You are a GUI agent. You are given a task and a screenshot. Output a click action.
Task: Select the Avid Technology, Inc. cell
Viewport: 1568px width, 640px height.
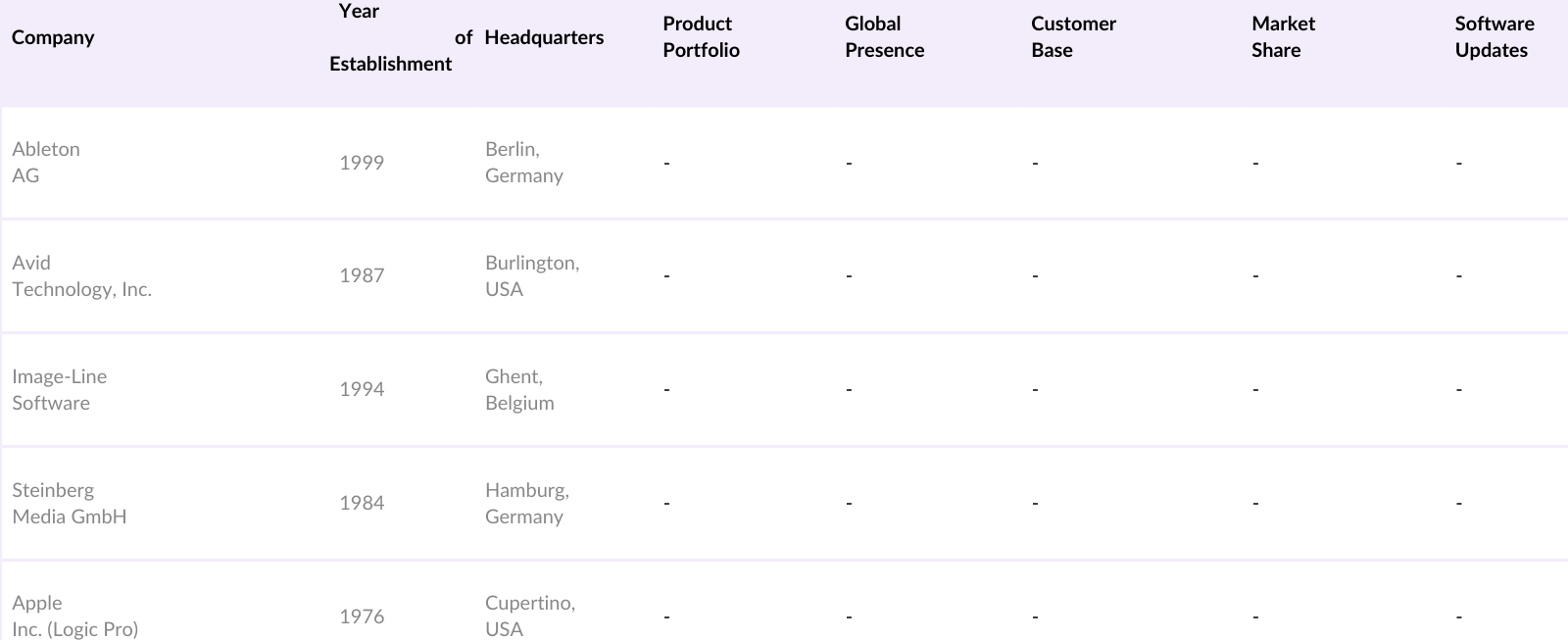pos(81,276)
